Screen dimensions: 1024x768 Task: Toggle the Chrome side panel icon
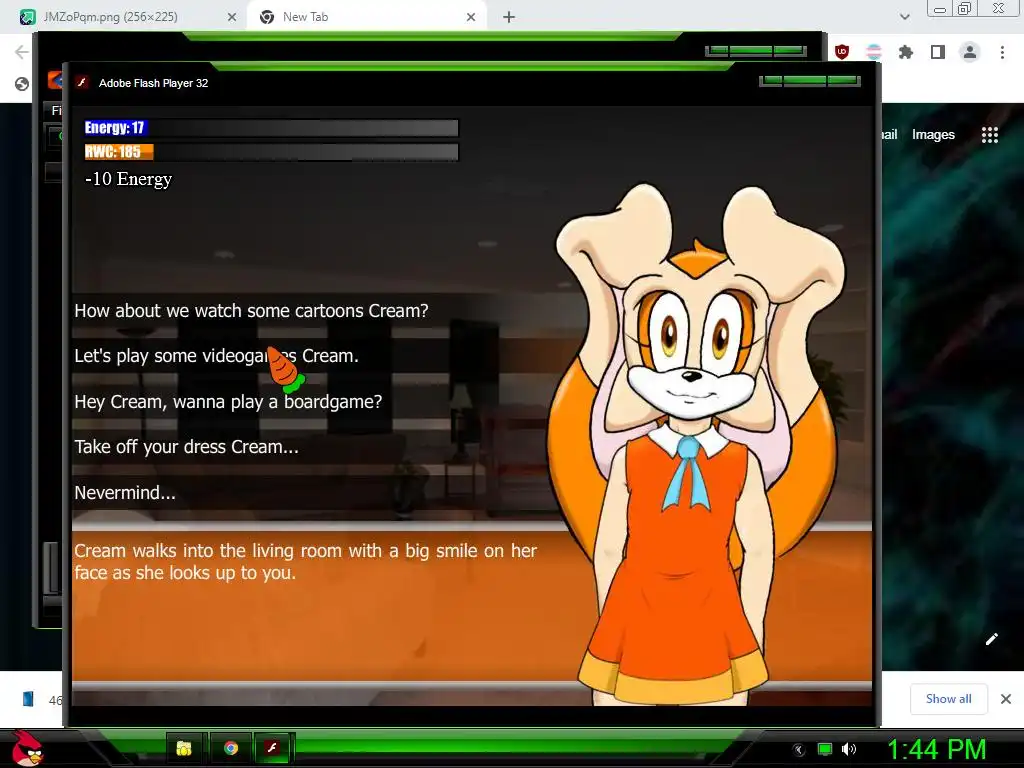click(938, 52)
